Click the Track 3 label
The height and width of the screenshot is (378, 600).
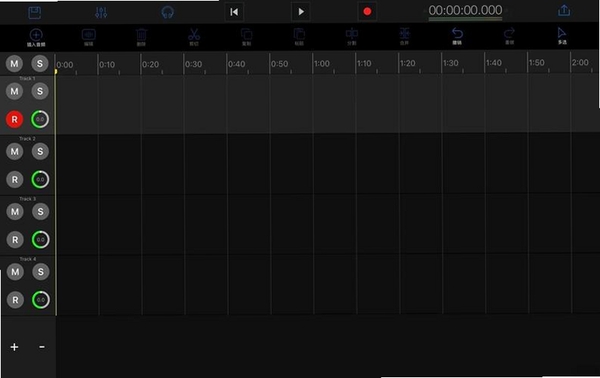click(28, 199)
